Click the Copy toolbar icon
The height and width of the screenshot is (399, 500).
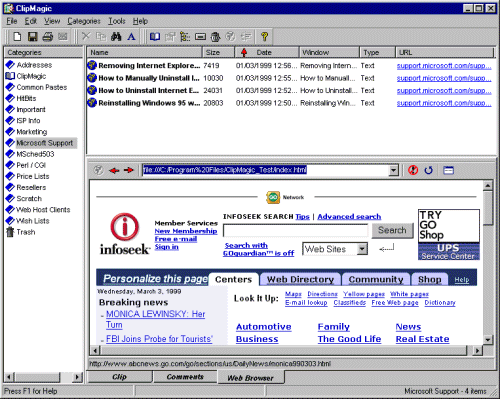pyautogui.click(x=101, y=36)
